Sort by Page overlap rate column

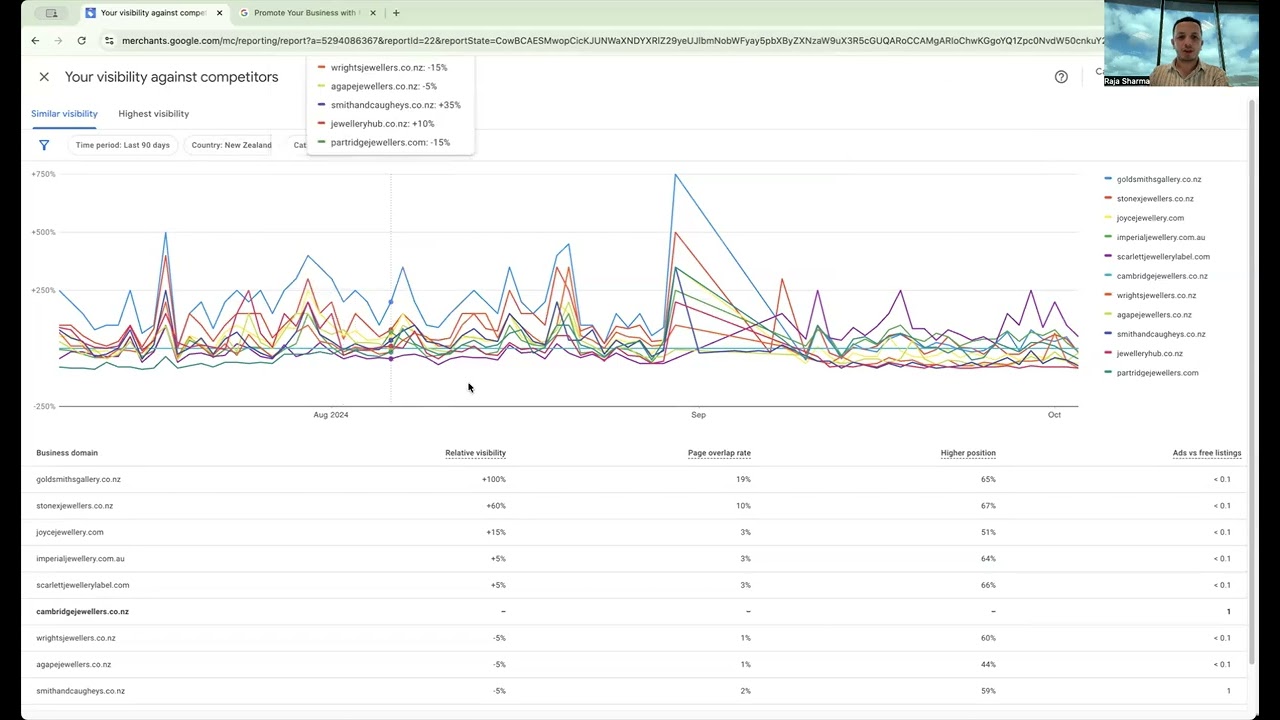pyautogui.click(x=719, y=453)
